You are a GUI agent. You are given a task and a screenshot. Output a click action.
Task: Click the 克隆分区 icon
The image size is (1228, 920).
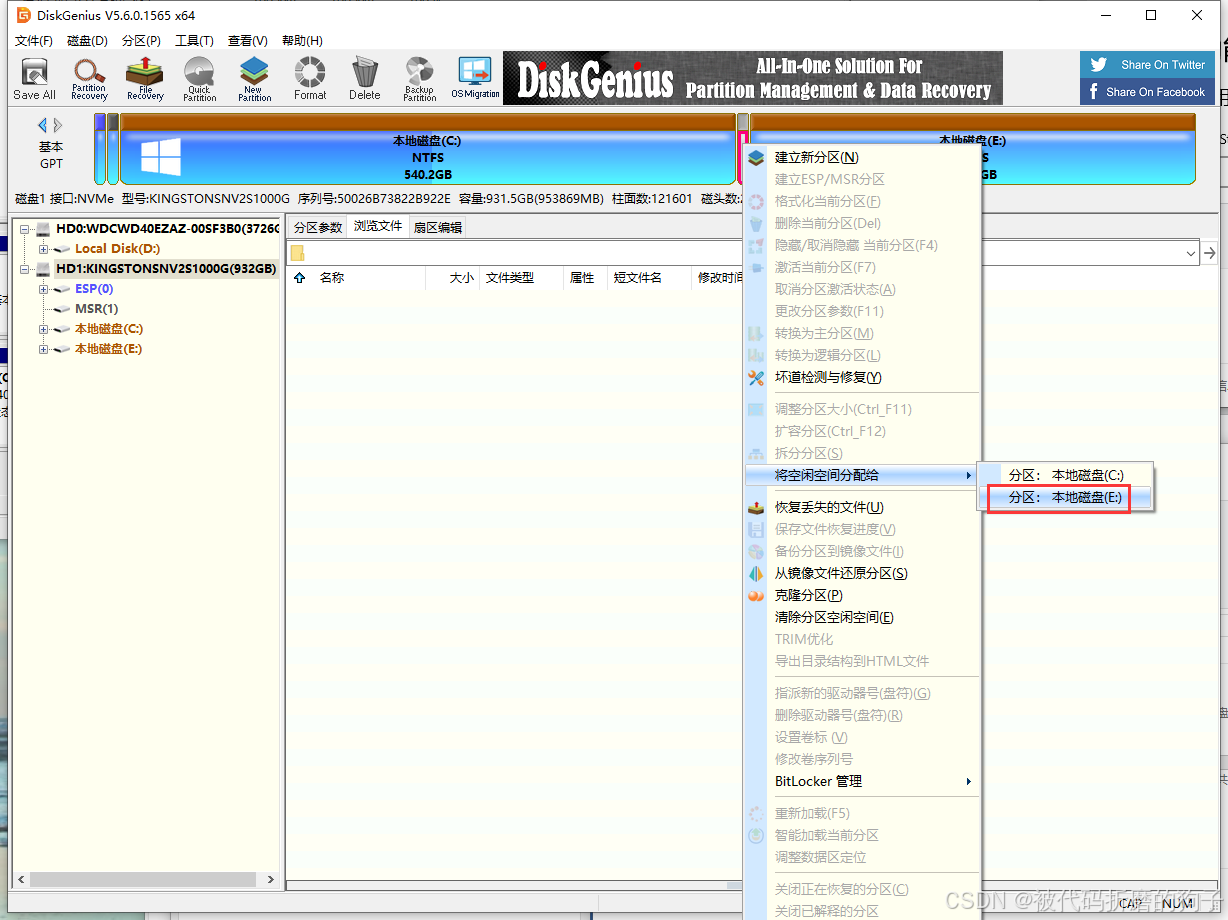756,596
